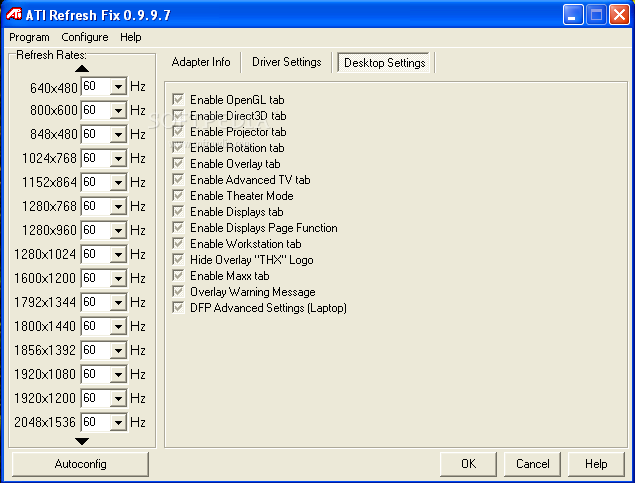Click the Autoconfig button
The image size is (635, 483).
(x=80, y=464)
